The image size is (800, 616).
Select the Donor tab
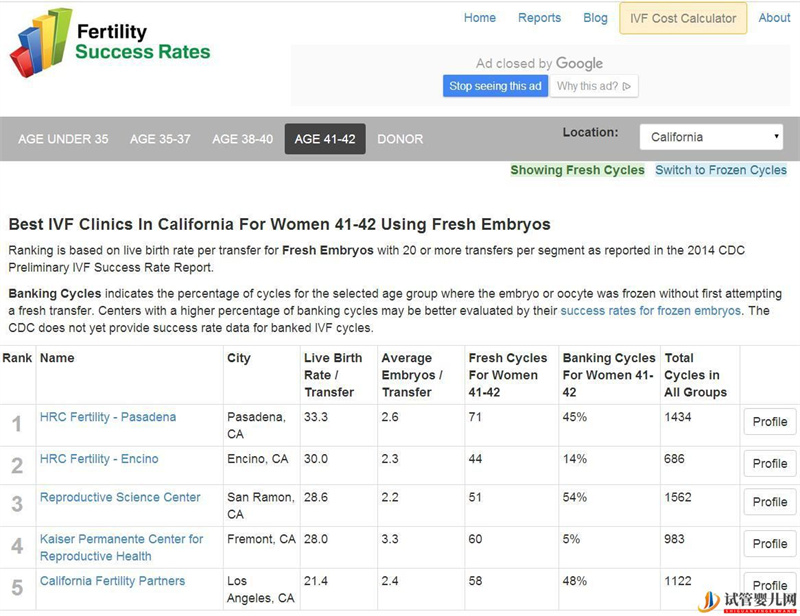[400, 139]
